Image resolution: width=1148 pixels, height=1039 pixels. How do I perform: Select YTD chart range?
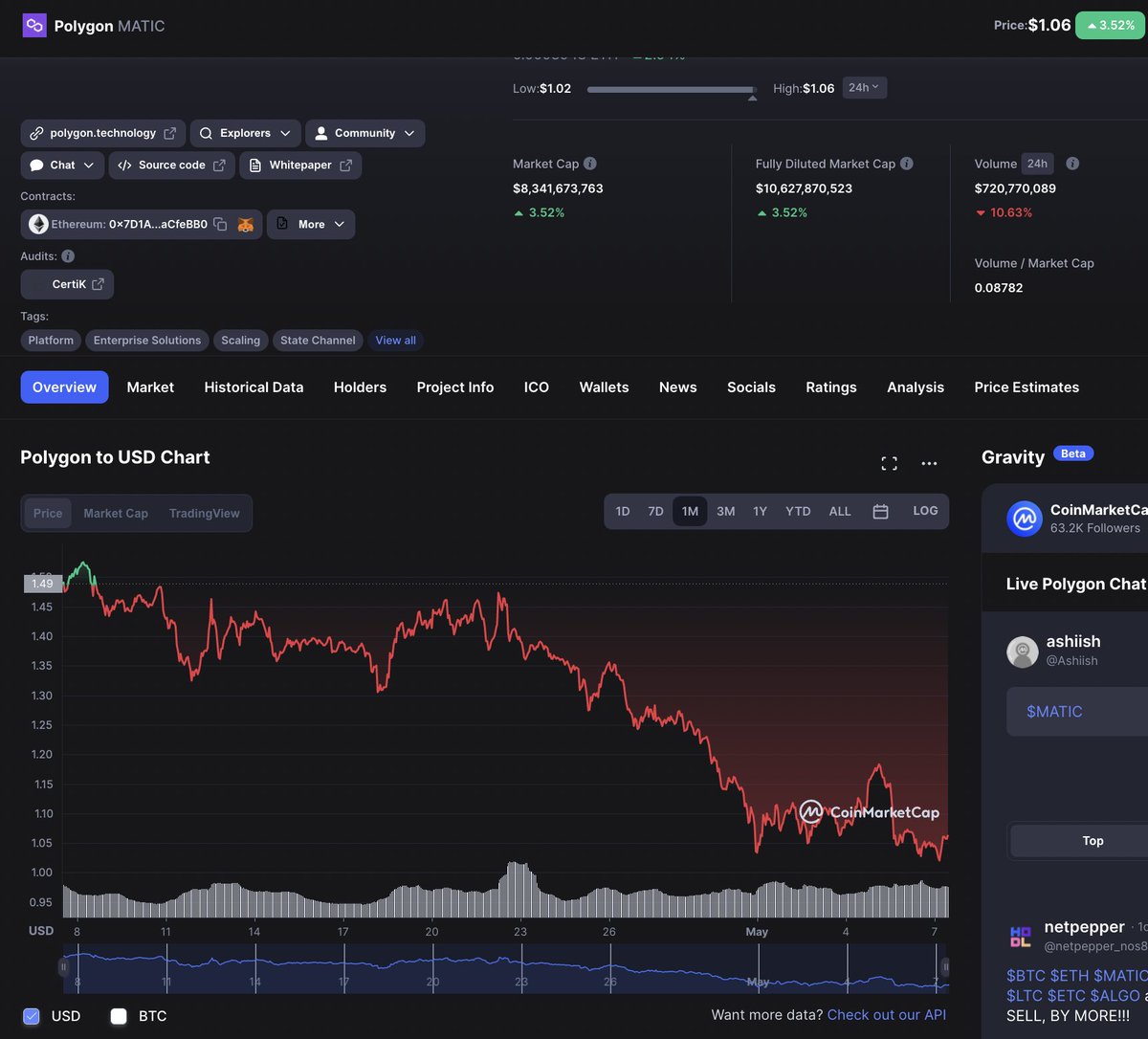[x=798, y=512]
